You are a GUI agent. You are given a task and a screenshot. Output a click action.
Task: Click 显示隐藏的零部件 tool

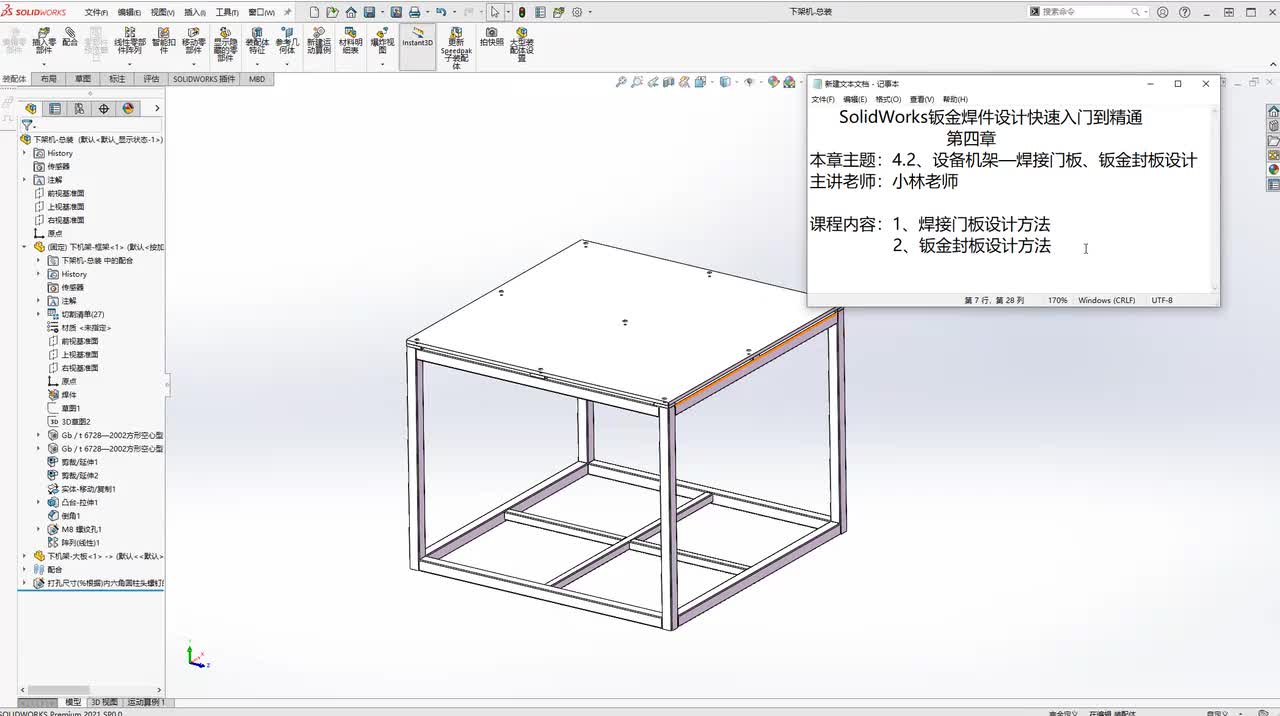coord(225,45)
